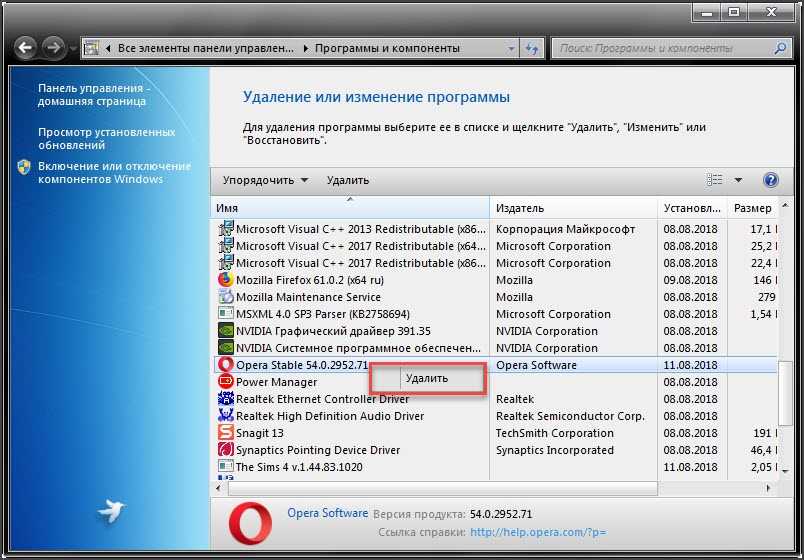Expand the view options dropdown arrow
Screen dimensions: 804x560
pyautogui.click(x=739, y=180)
